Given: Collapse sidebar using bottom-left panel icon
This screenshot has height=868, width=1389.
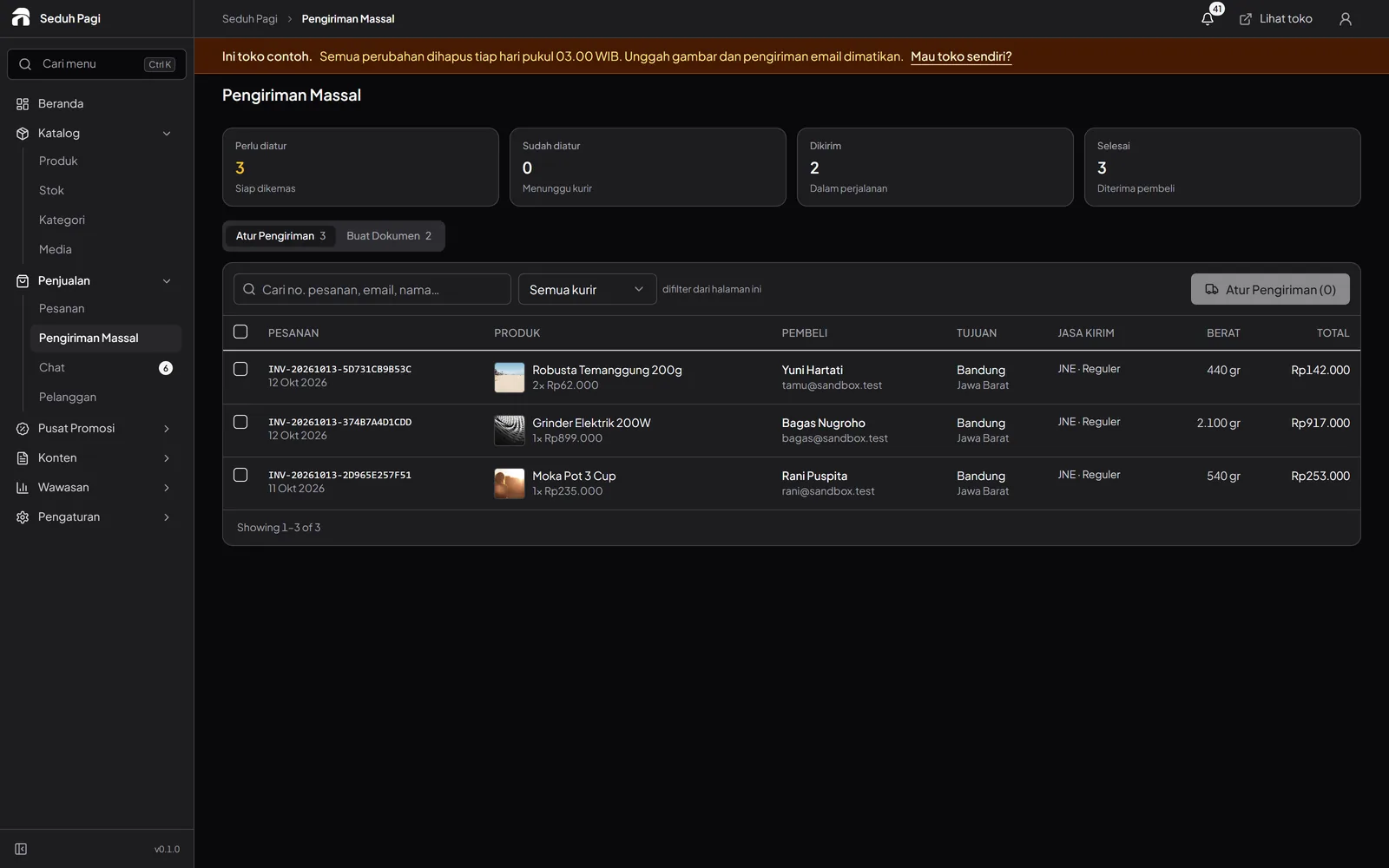Looking at the screenshot, I should (x=21, y=849).
